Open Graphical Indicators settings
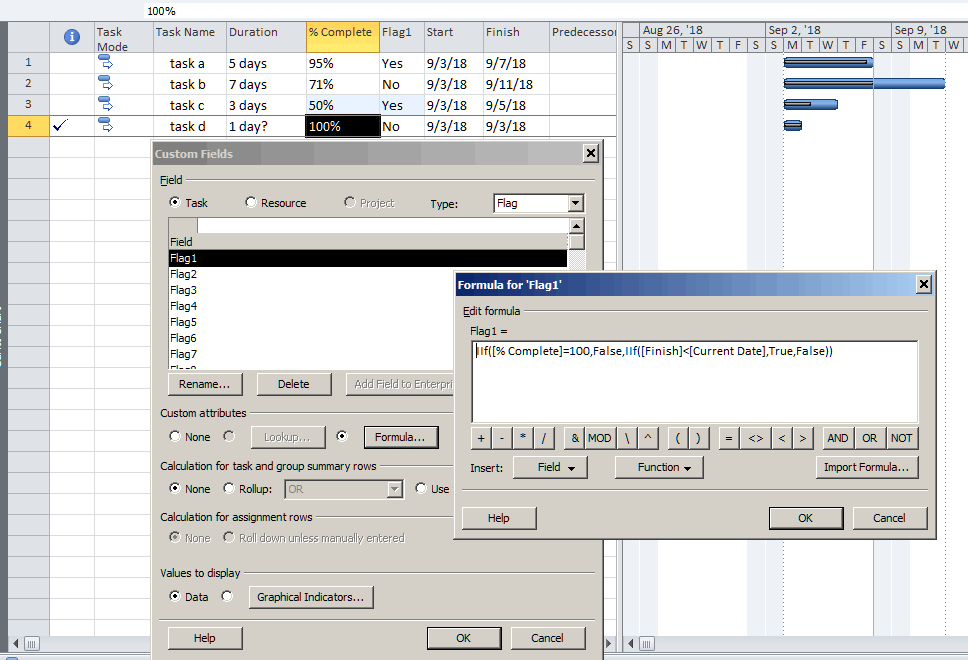The width and height of the screenshot is (968, 660). click(311, 597)
